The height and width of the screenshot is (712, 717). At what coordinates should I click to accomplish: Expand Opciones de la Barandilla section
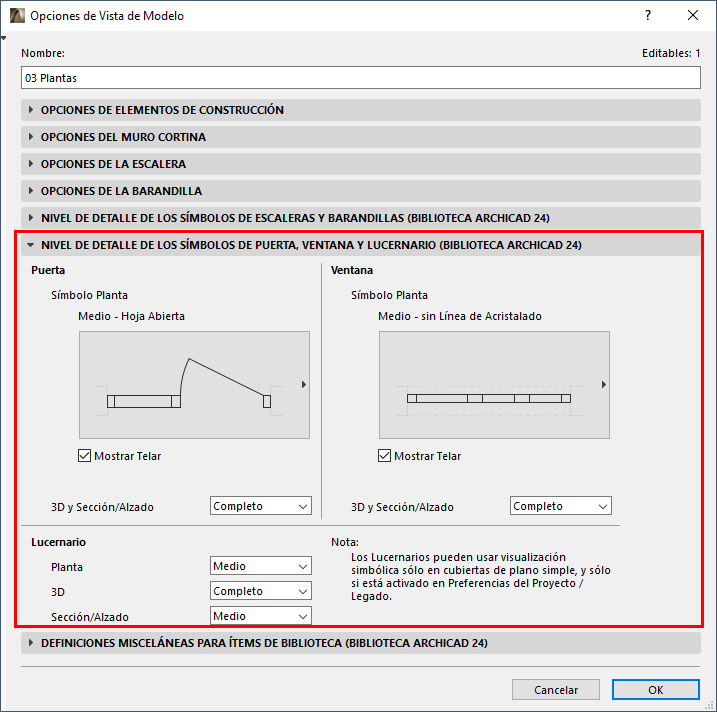[x=360, y=191]
